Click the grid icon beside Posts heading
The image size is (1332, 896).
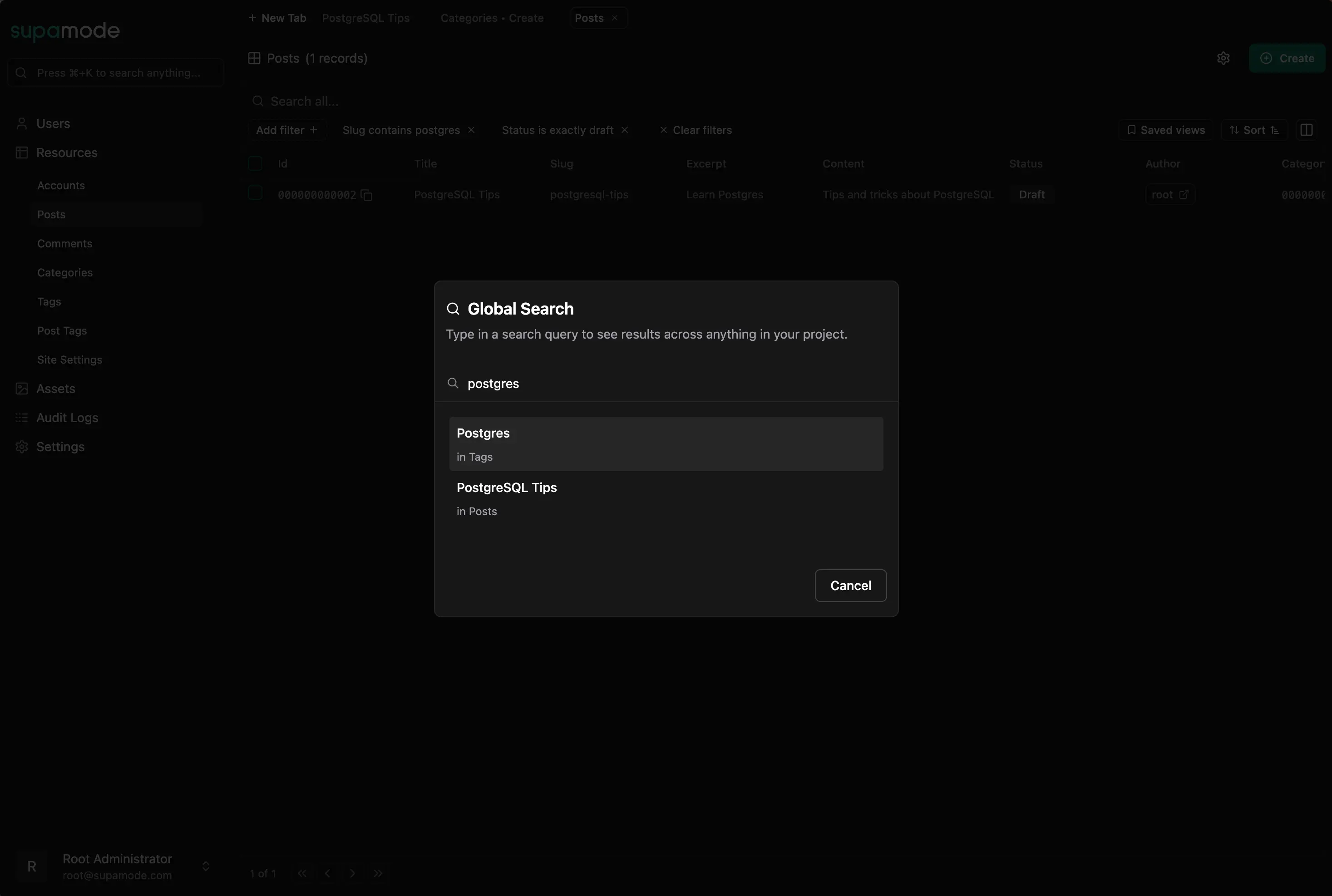254,58
